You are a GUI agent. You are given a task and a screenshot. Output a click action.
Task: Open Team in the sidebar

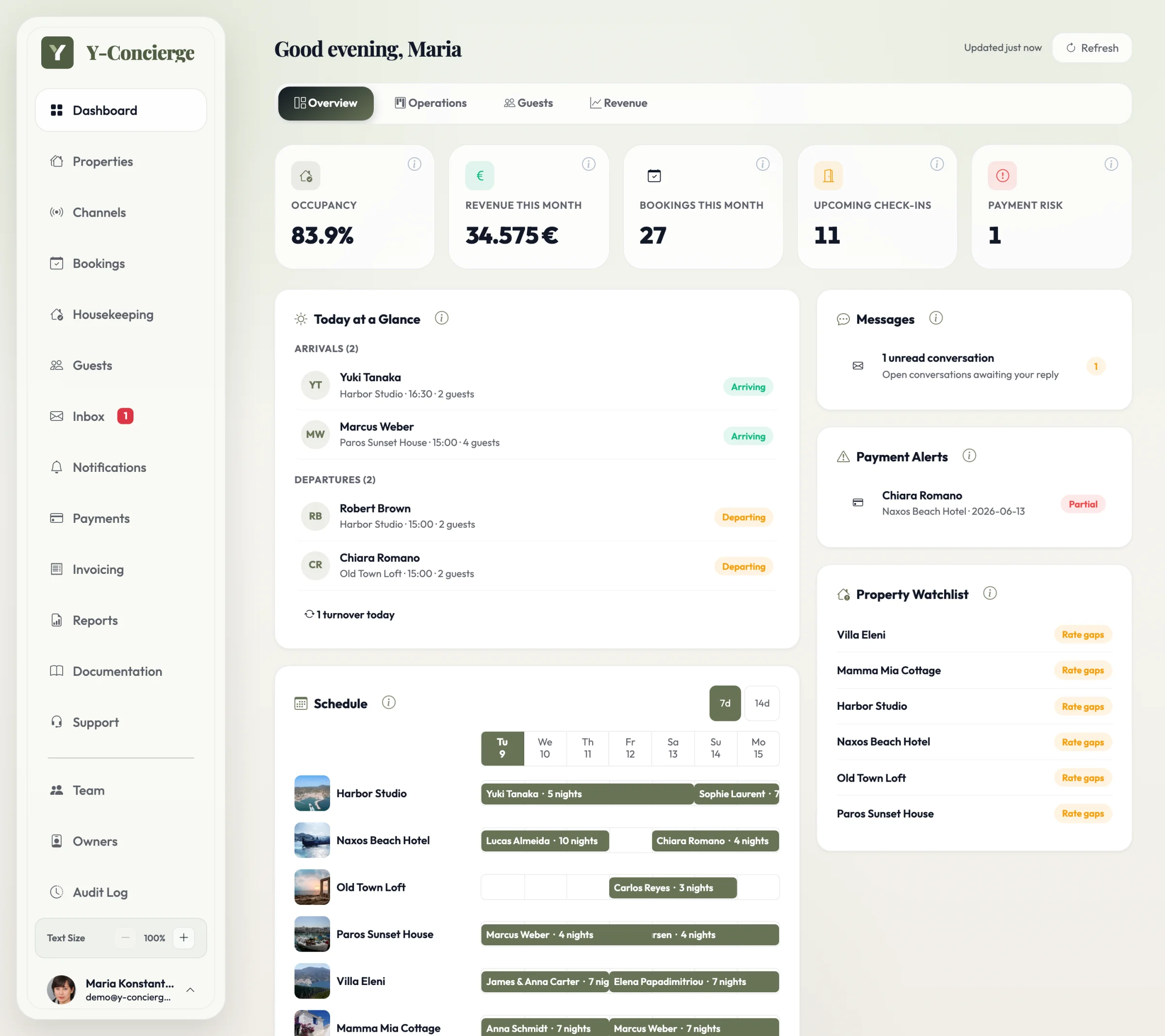tap(121, 790)
